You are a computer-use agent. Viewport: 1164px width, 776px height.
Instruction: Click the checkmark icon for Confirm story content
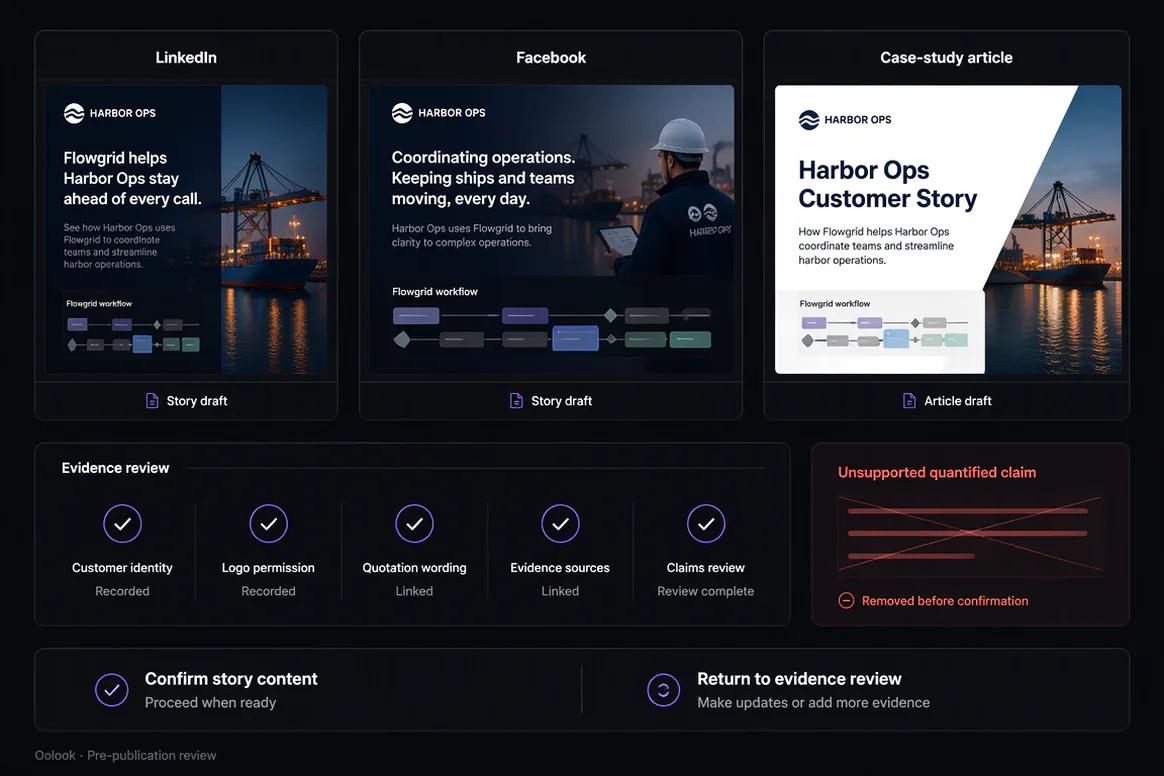click(111, 690)
